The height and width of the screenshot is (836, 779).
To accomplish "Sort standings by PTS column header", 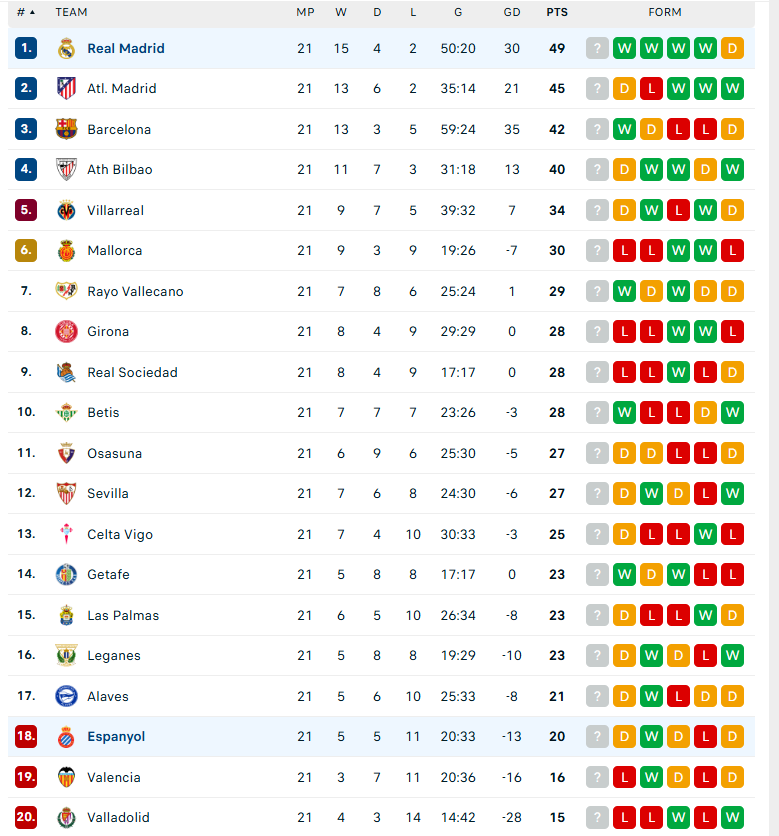I will pyautogui.click(x=557, y=12).
